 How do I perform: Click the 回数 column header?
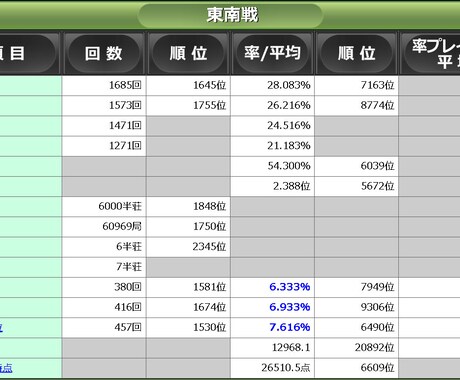pyautogui.click(x=104, y=53)
